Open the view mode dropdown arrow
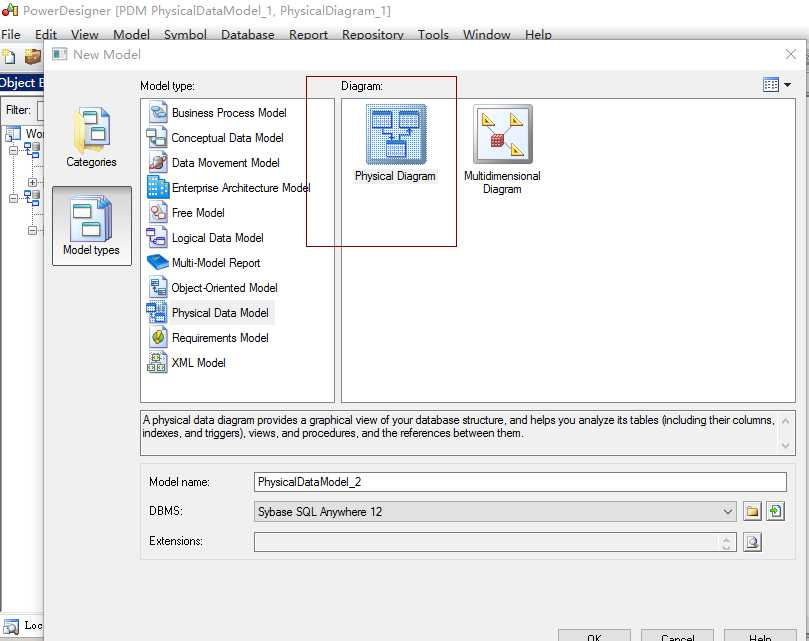 coord(787,85)
